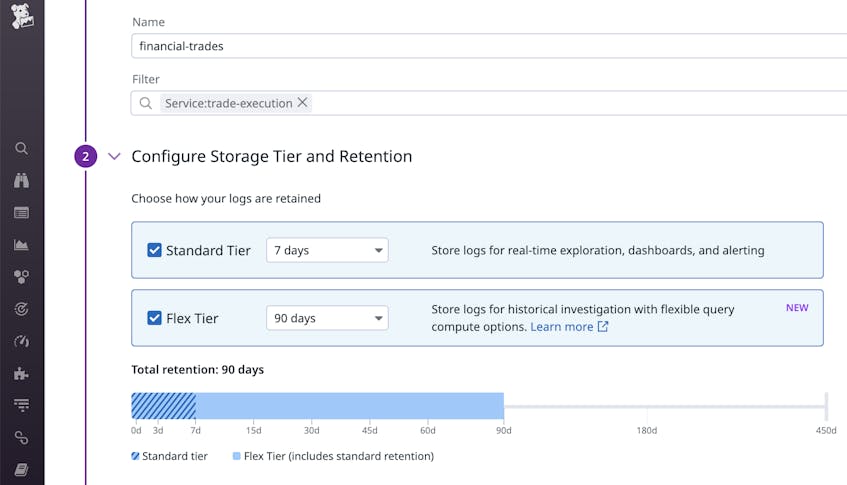The image size is (847, 485).
Task: Open the metrics area-chart icon
Action: tap(21, 245)
